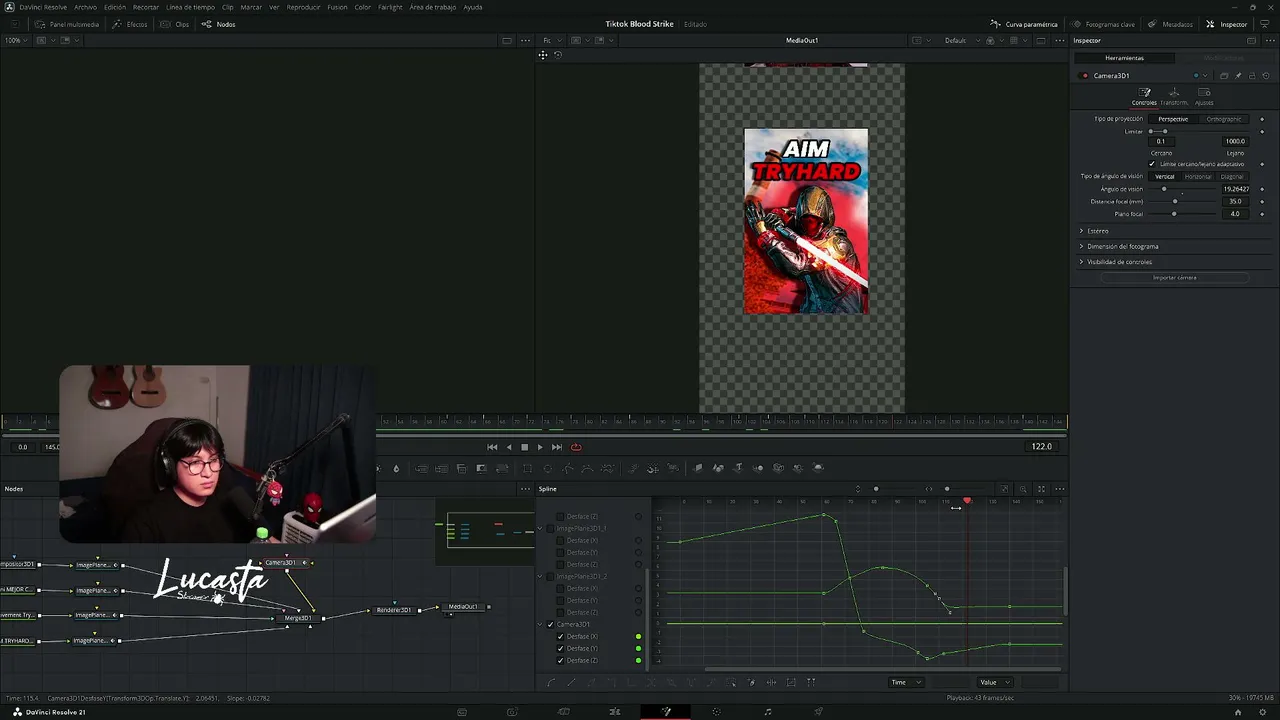Toggle Camera3D1 Desfase (Z) checkbox
This screenshot has width=1280, height=720.
[x=560, y=661]
